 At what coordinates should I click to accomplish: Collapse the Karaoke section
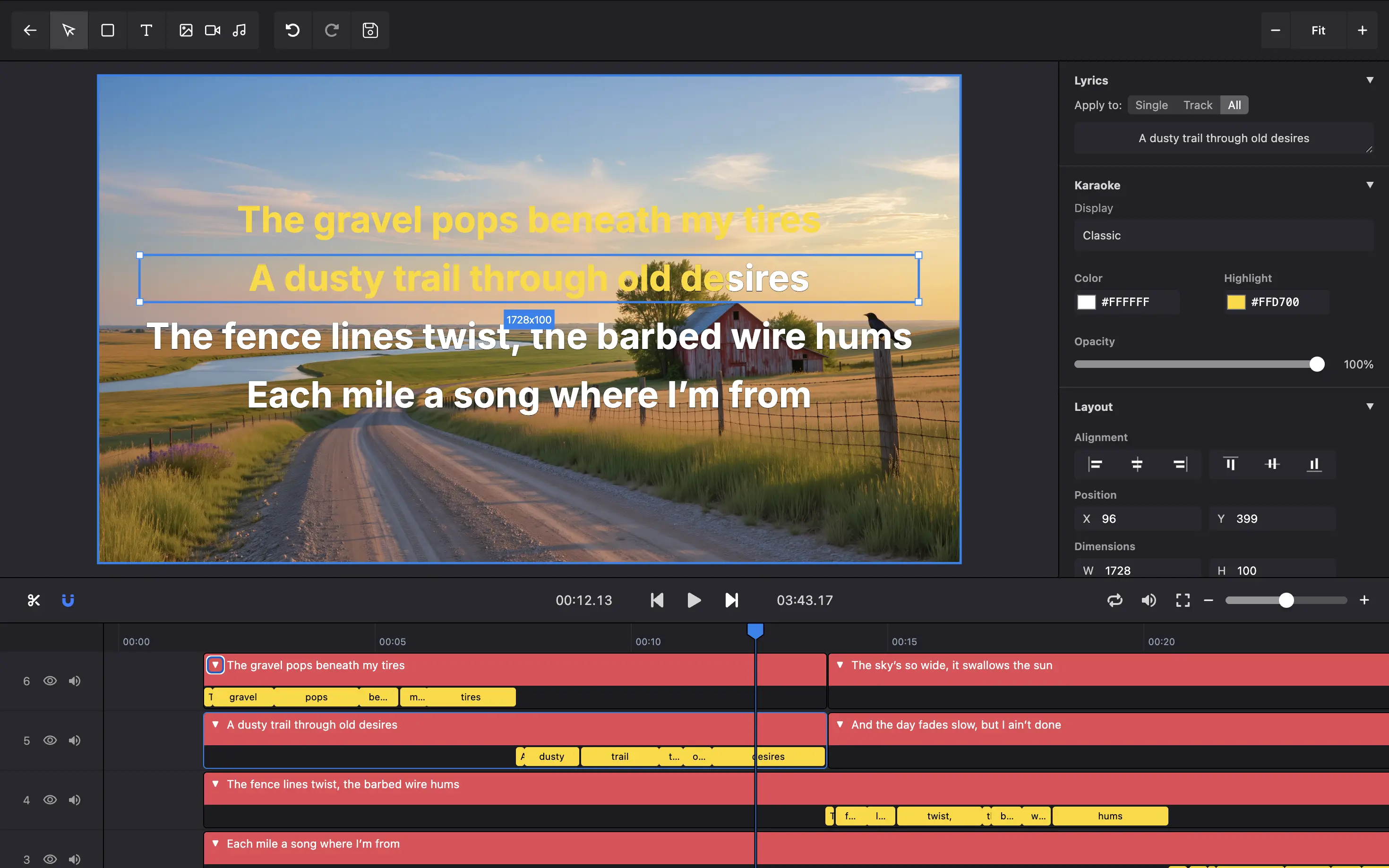coord(1370,185)
